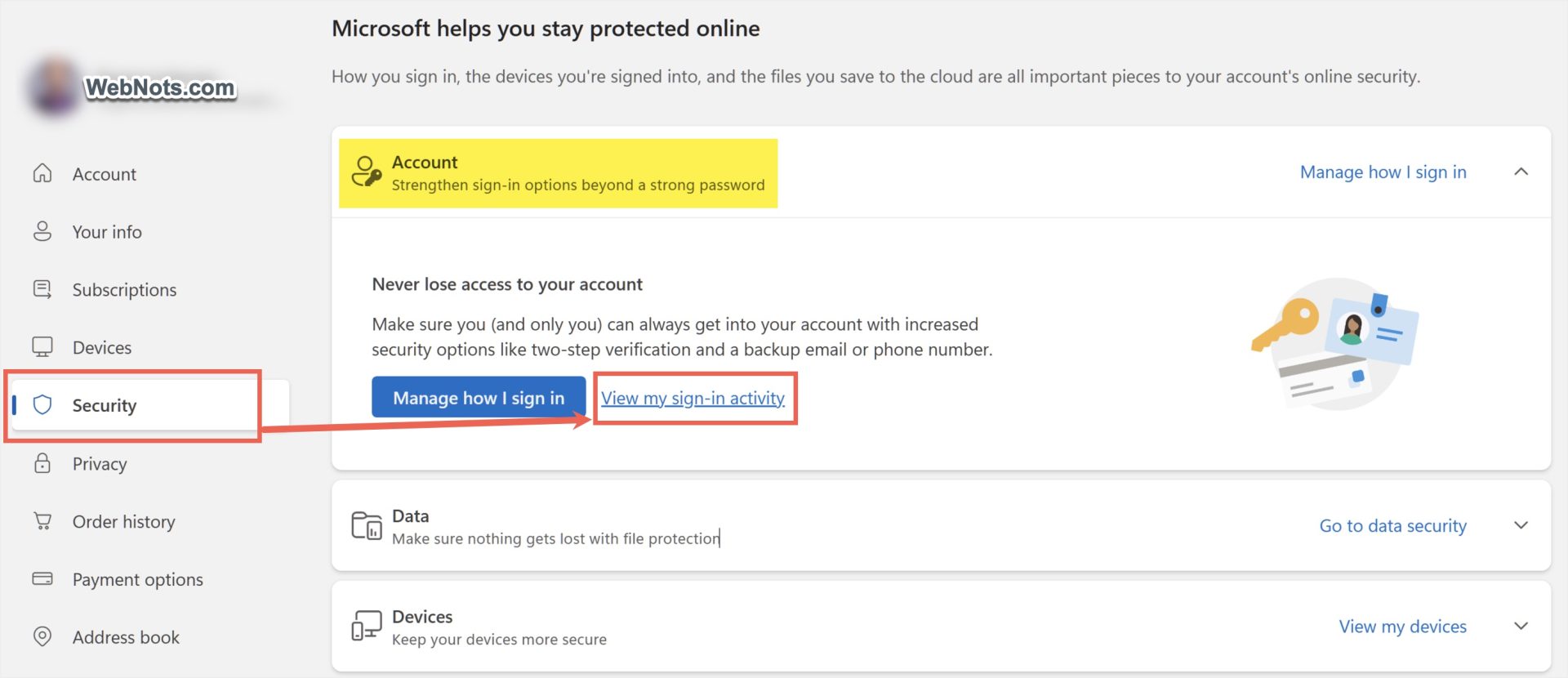Open the Go to data security link
Image resolution: width=1568 pixels, height=678 pixels.
pyautogui.click(x=1392, y=525)
